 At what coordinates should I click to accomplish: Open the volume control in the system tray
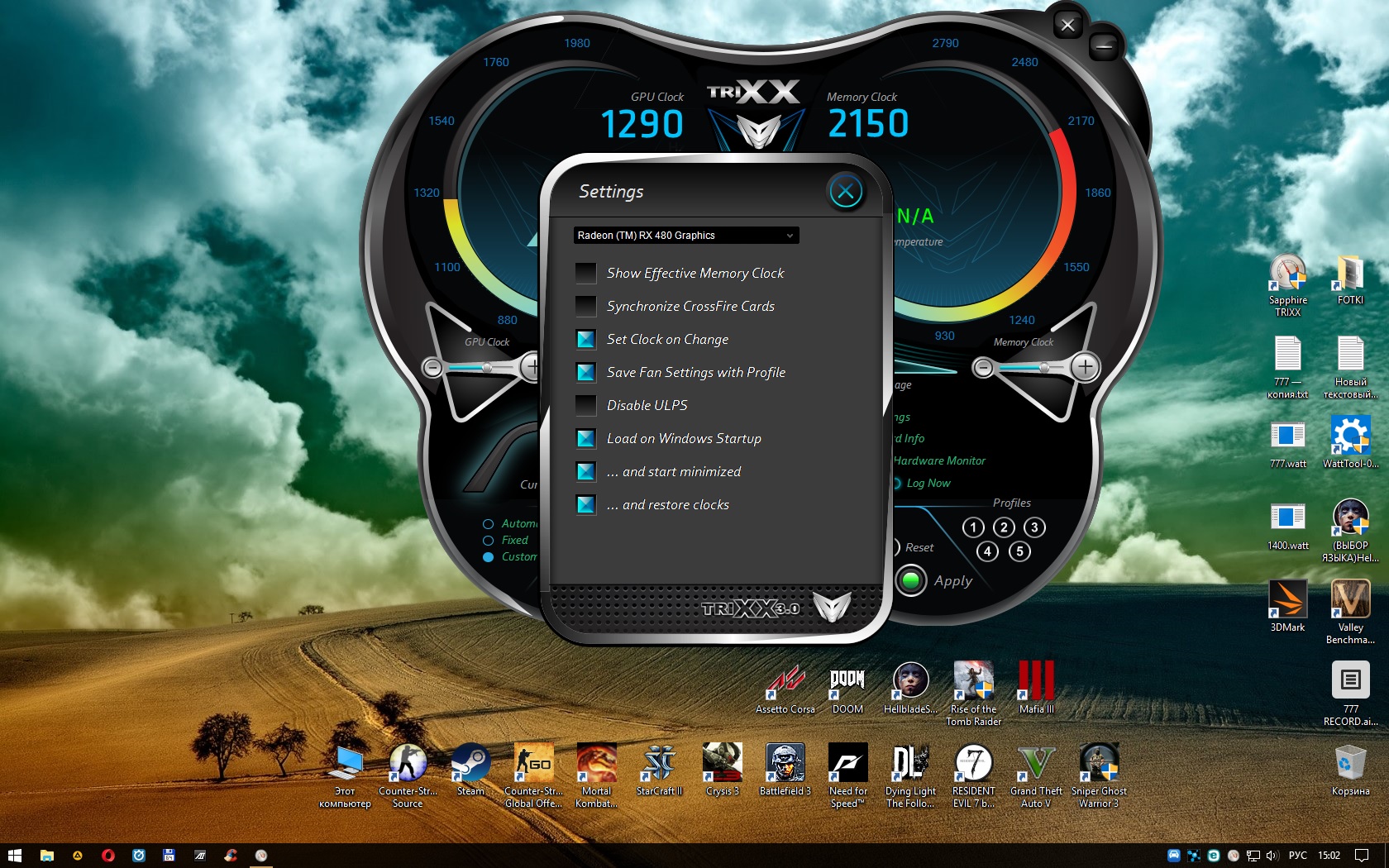point(1272,856)
